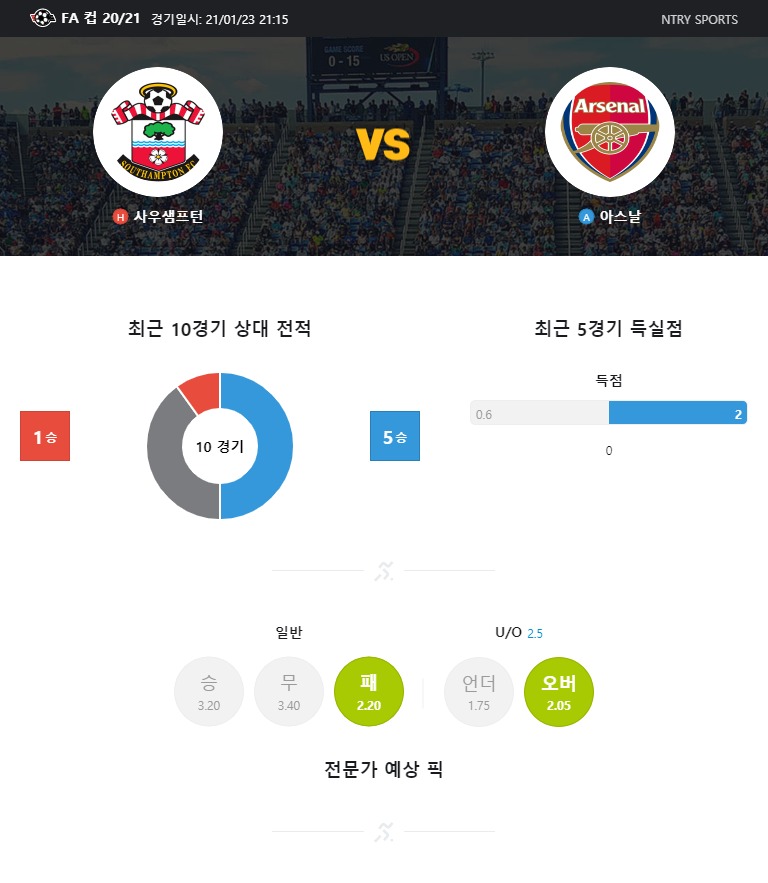Click the blue 득점 bar showing 2

pos(678,413)
